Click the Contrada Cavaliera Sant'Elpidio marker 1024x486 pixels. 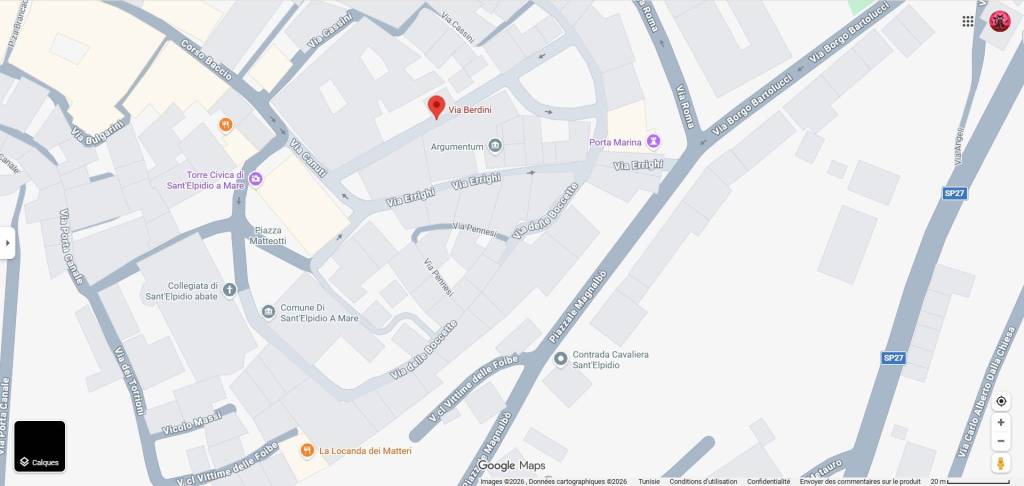coord(560,359)
